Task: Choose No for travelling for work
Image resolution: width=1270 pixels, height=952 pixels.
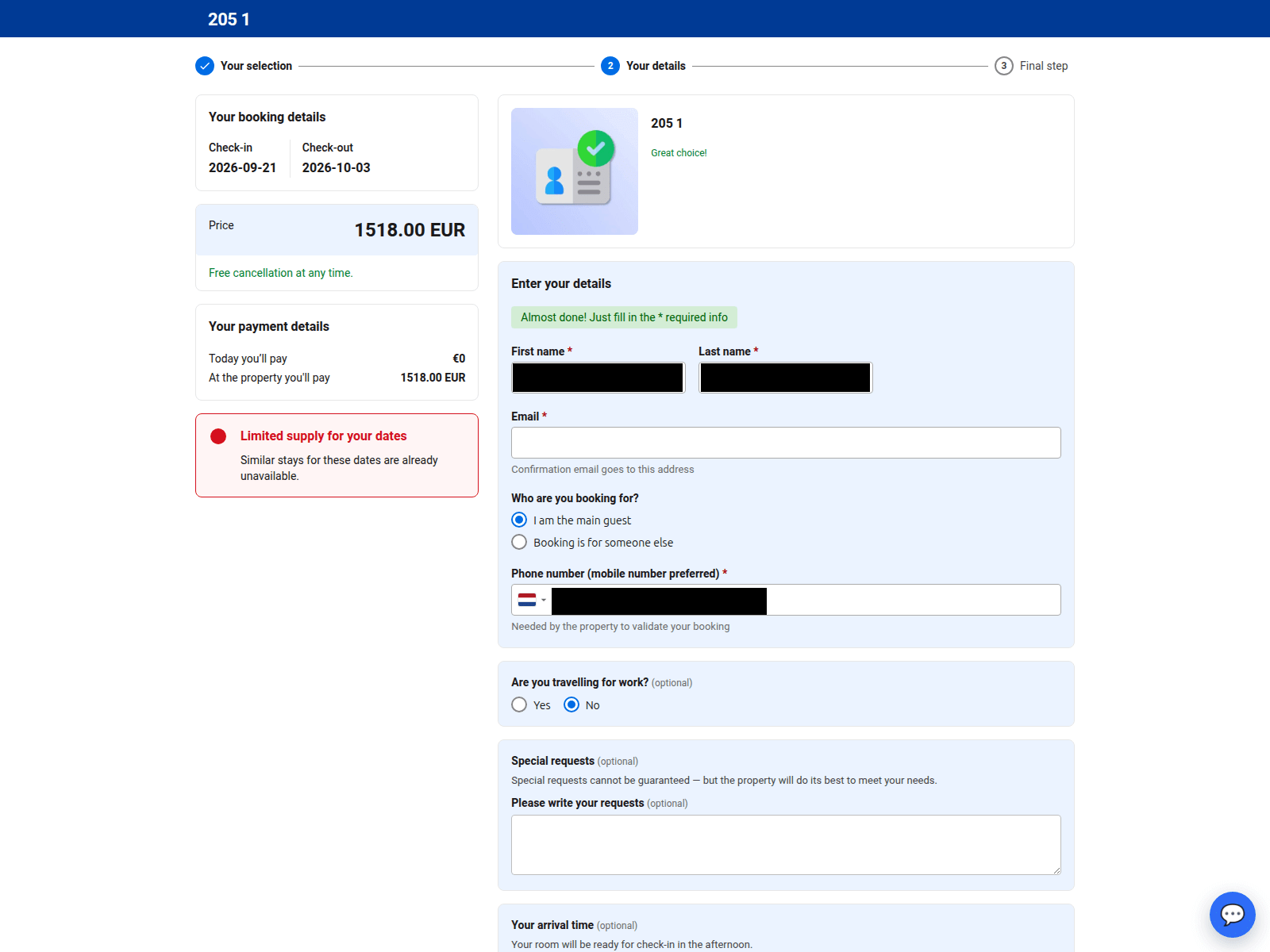Action: coord(571,704)
